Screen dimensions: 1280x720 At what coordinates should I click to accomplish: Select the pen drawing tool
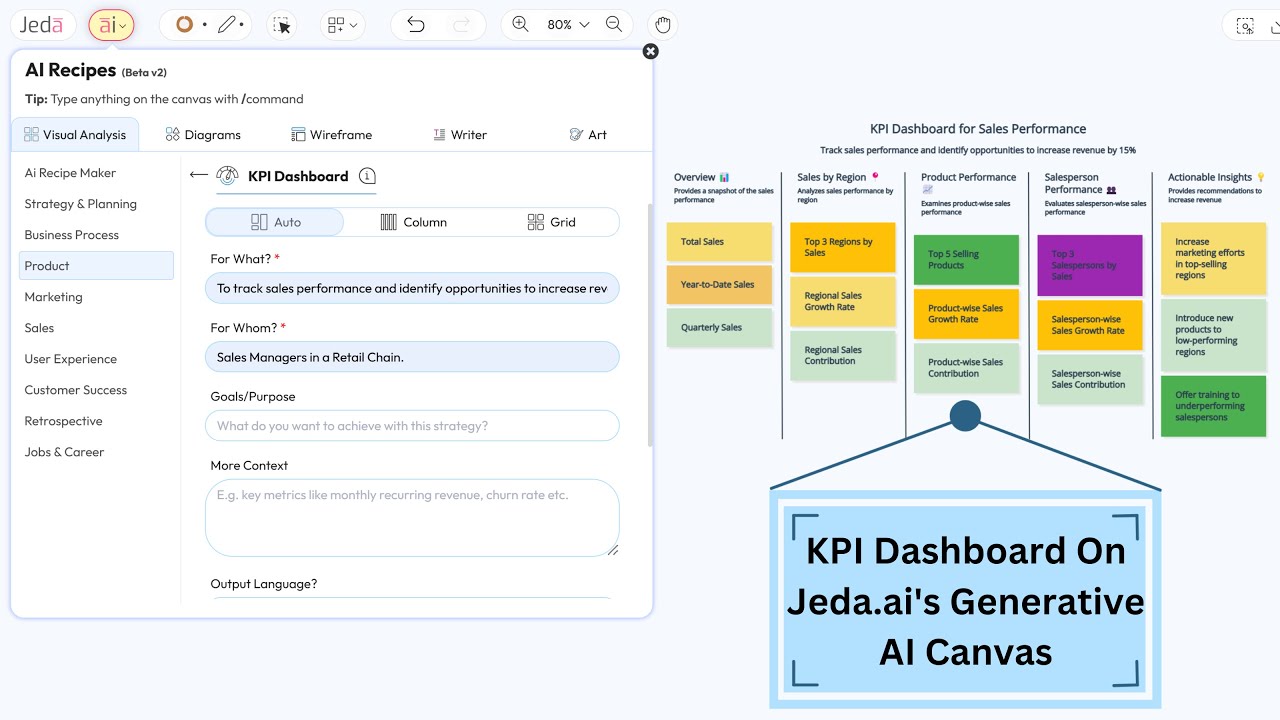227,25
